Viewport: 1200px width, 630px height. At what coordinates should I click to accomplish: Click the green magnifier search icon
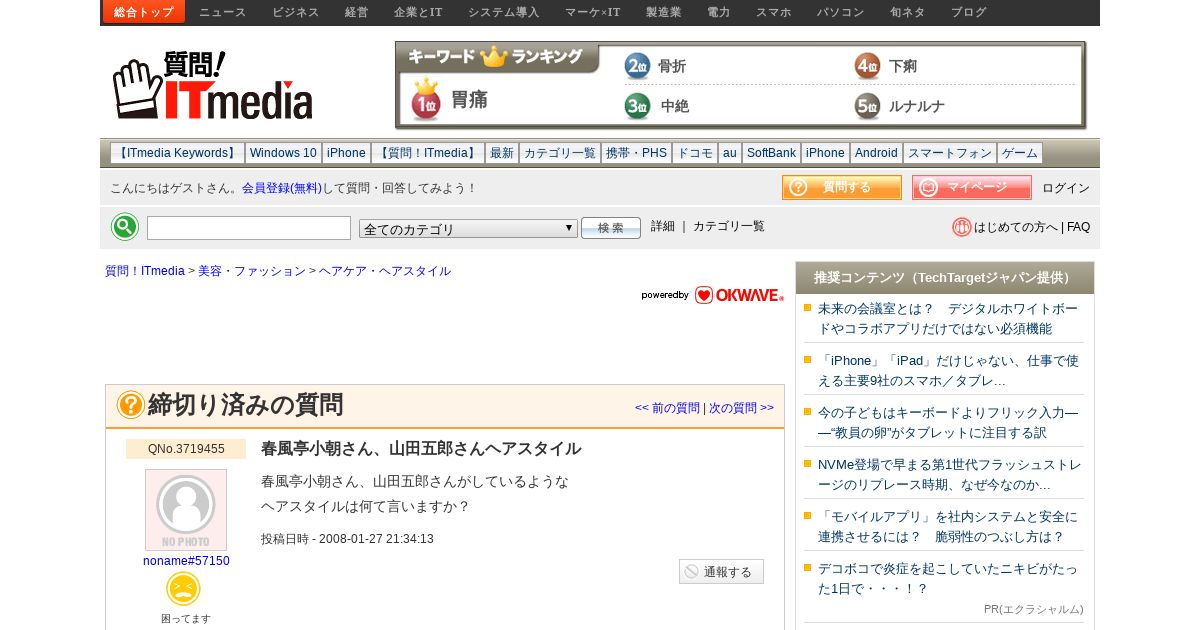125,227
